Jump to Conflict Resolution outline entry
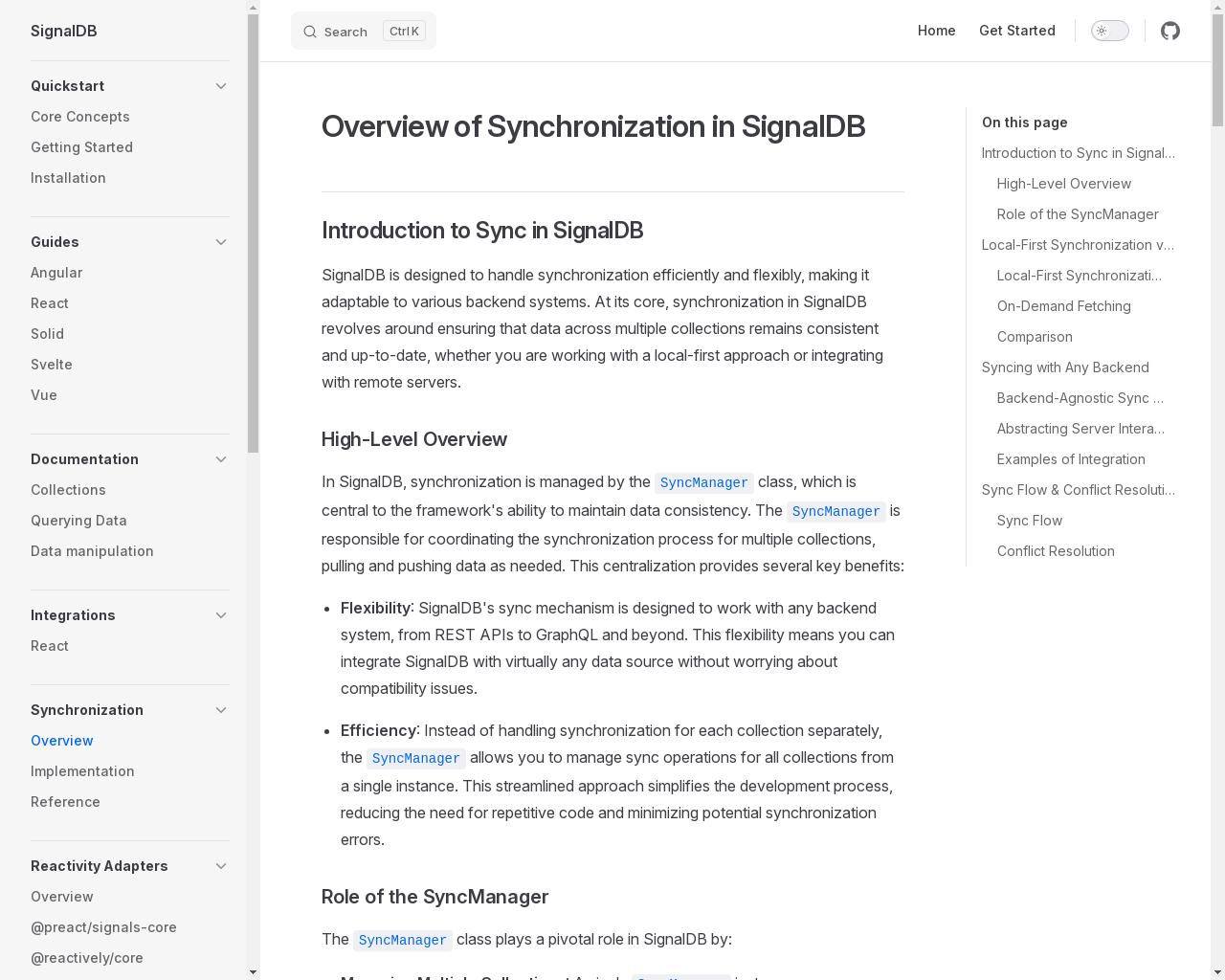This screenshot has width=1225, height=980. point(1056,551)
